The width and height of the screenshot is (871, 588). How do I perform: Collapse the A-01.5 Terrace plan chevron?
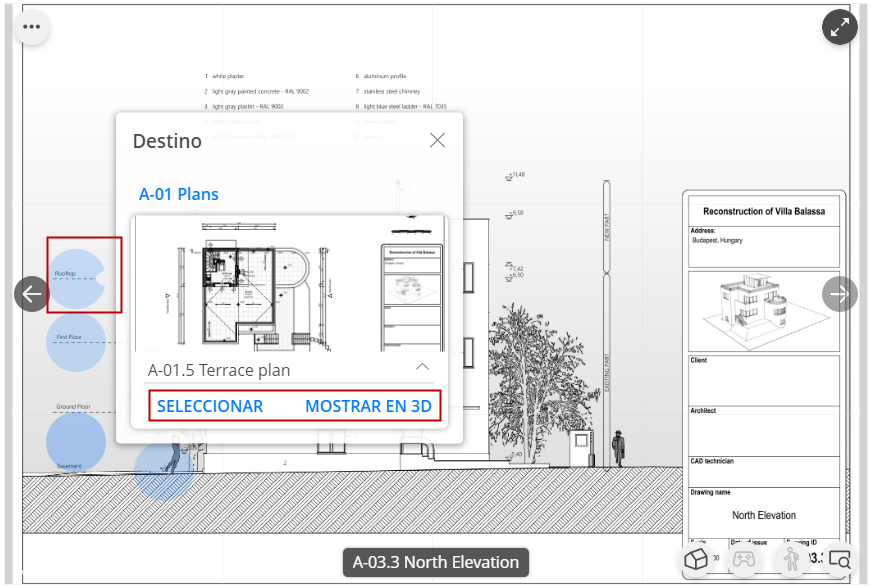[x=422, y=366]
